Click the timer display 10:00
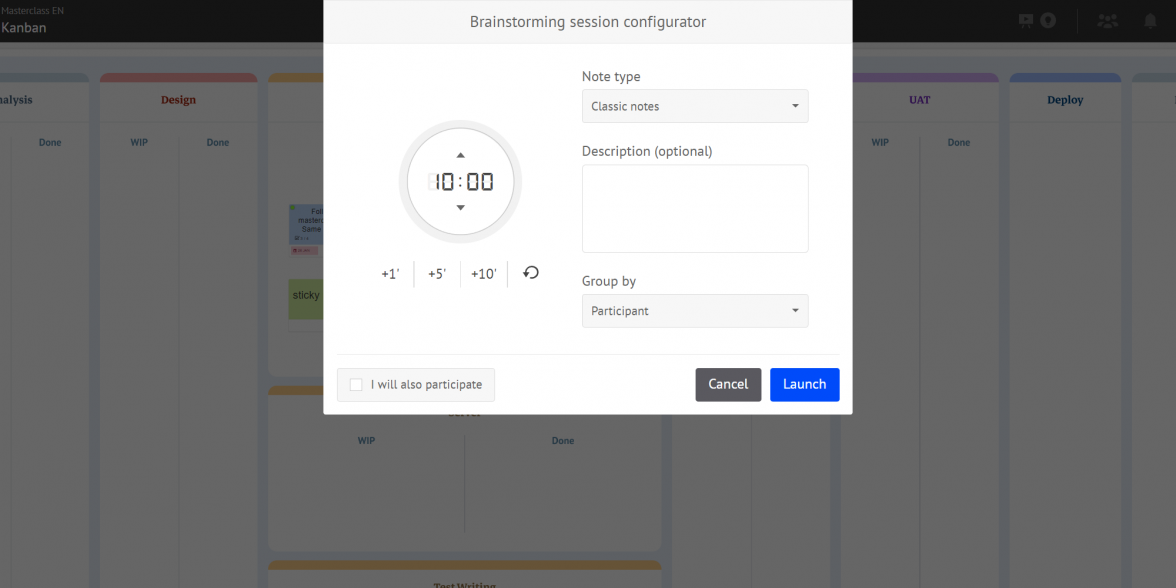The width and height of the screenshot is (1176, 588). click(x=461, y=182)
